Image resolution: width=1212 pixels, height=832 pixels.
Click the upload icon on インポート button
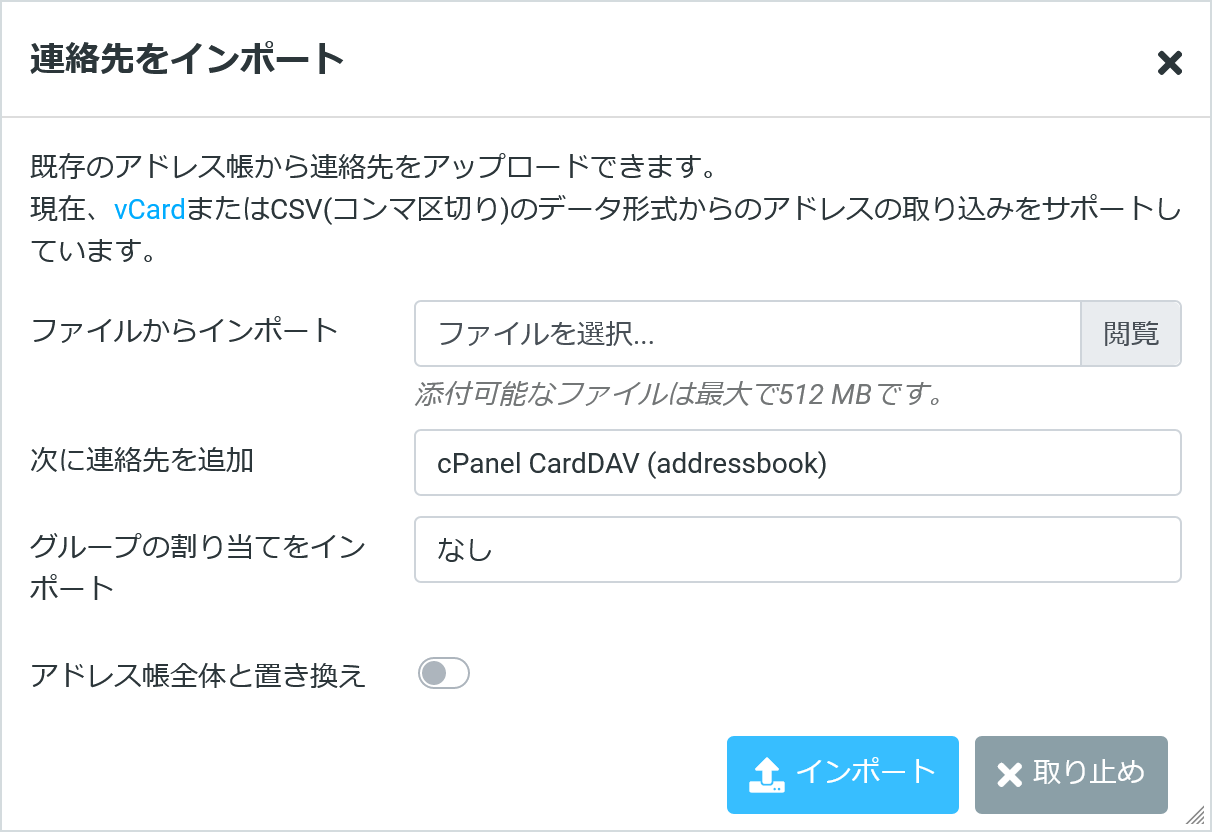767,774
